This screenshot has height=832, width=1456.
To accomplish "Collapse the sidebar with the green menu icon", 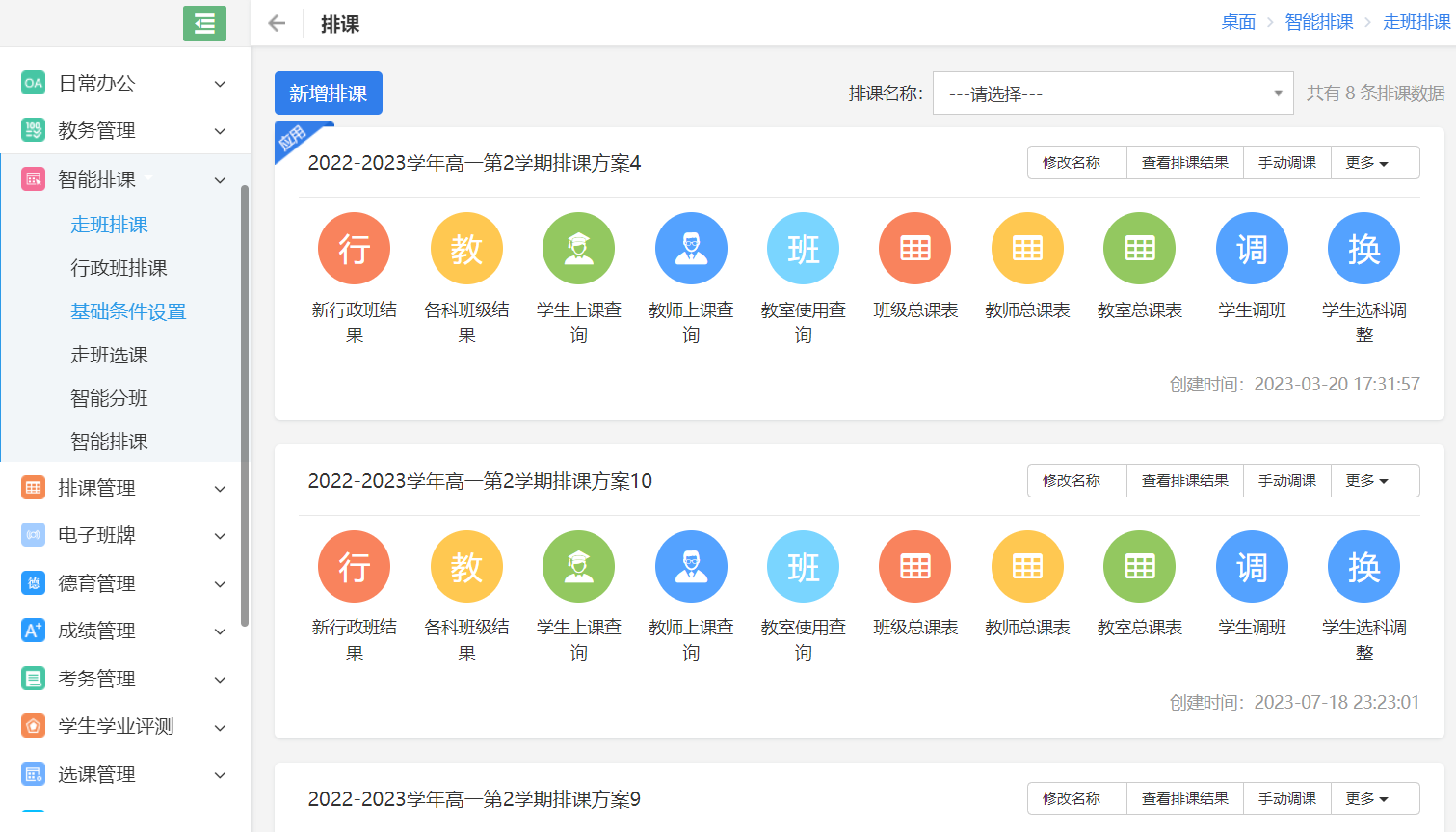I will 204,24.
